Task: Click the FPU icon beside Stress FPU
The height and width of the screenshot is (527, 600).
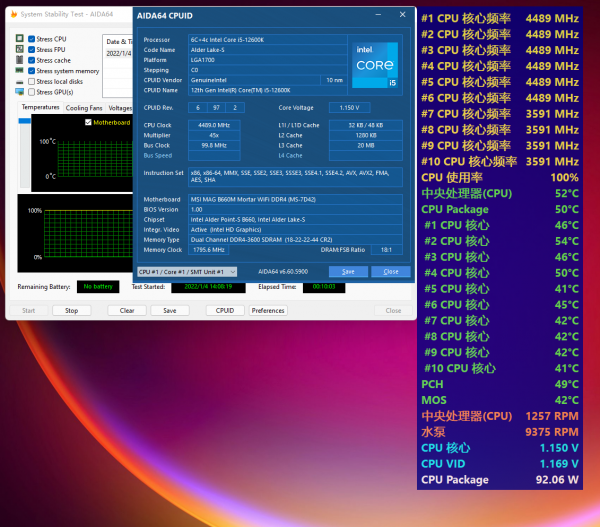Action: tap(20, 49)
